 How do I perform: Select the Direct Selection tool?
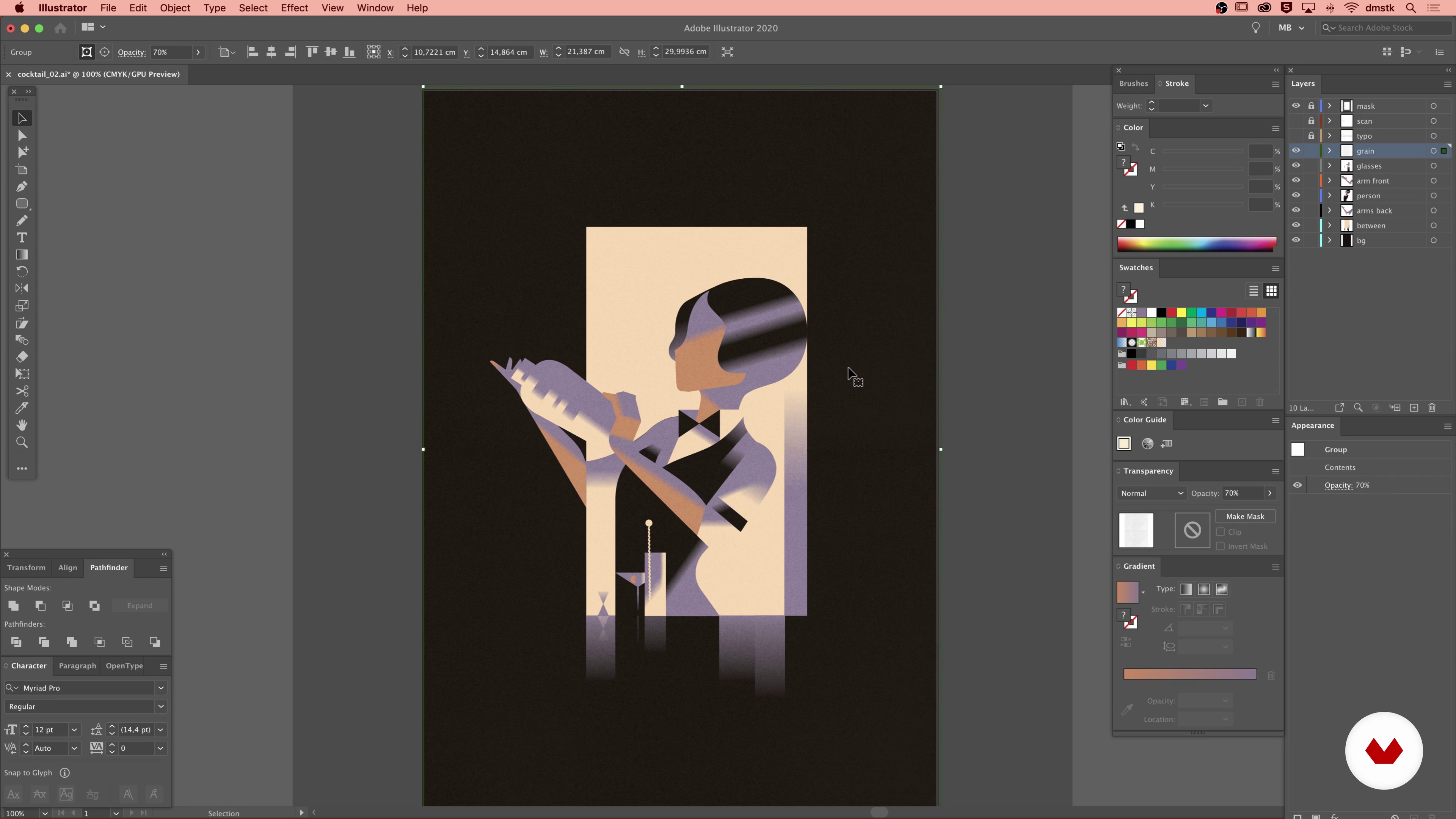22,136
